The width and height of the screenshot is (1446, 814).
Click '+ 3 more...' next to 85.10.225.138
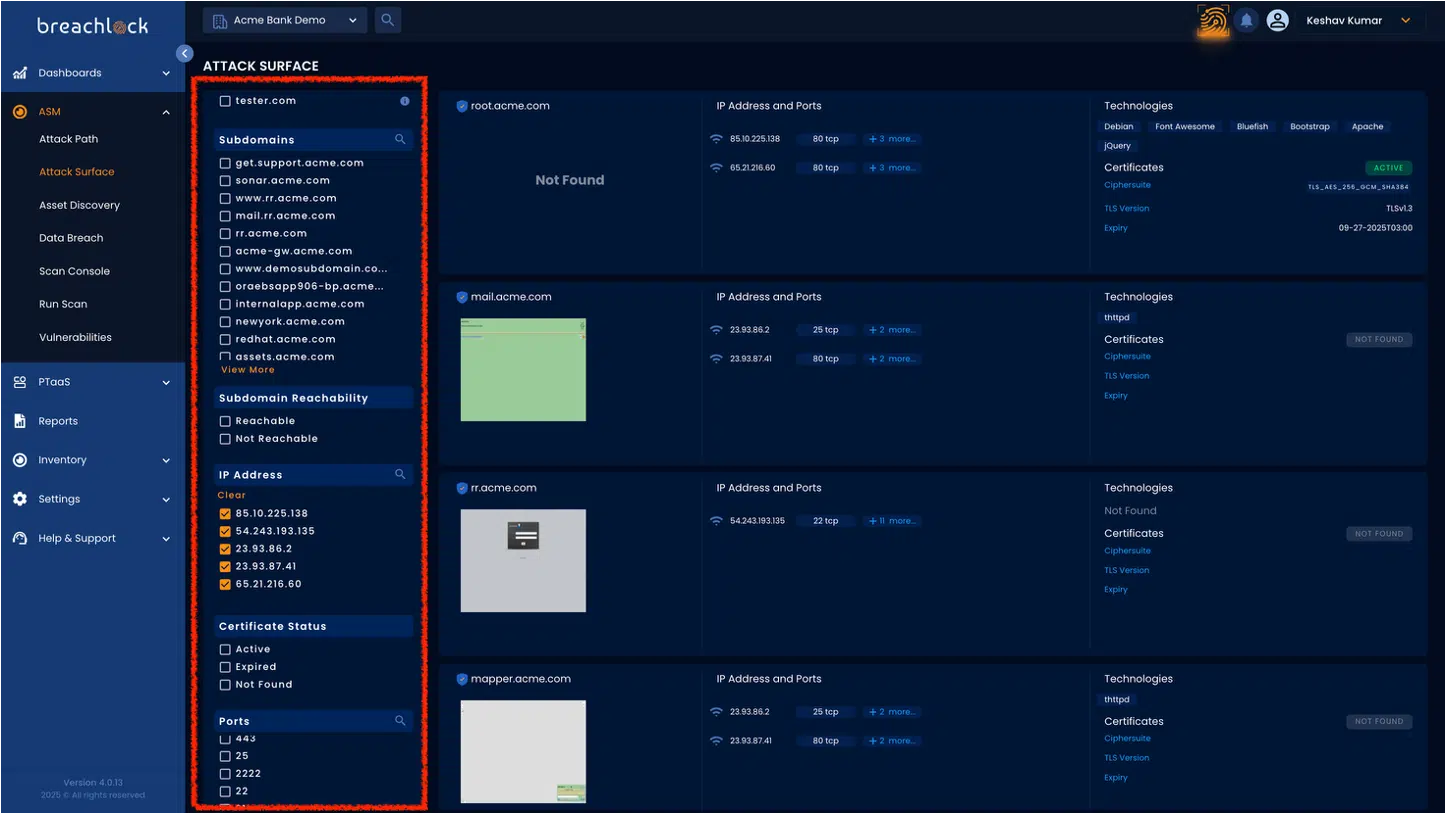point(892,139)
